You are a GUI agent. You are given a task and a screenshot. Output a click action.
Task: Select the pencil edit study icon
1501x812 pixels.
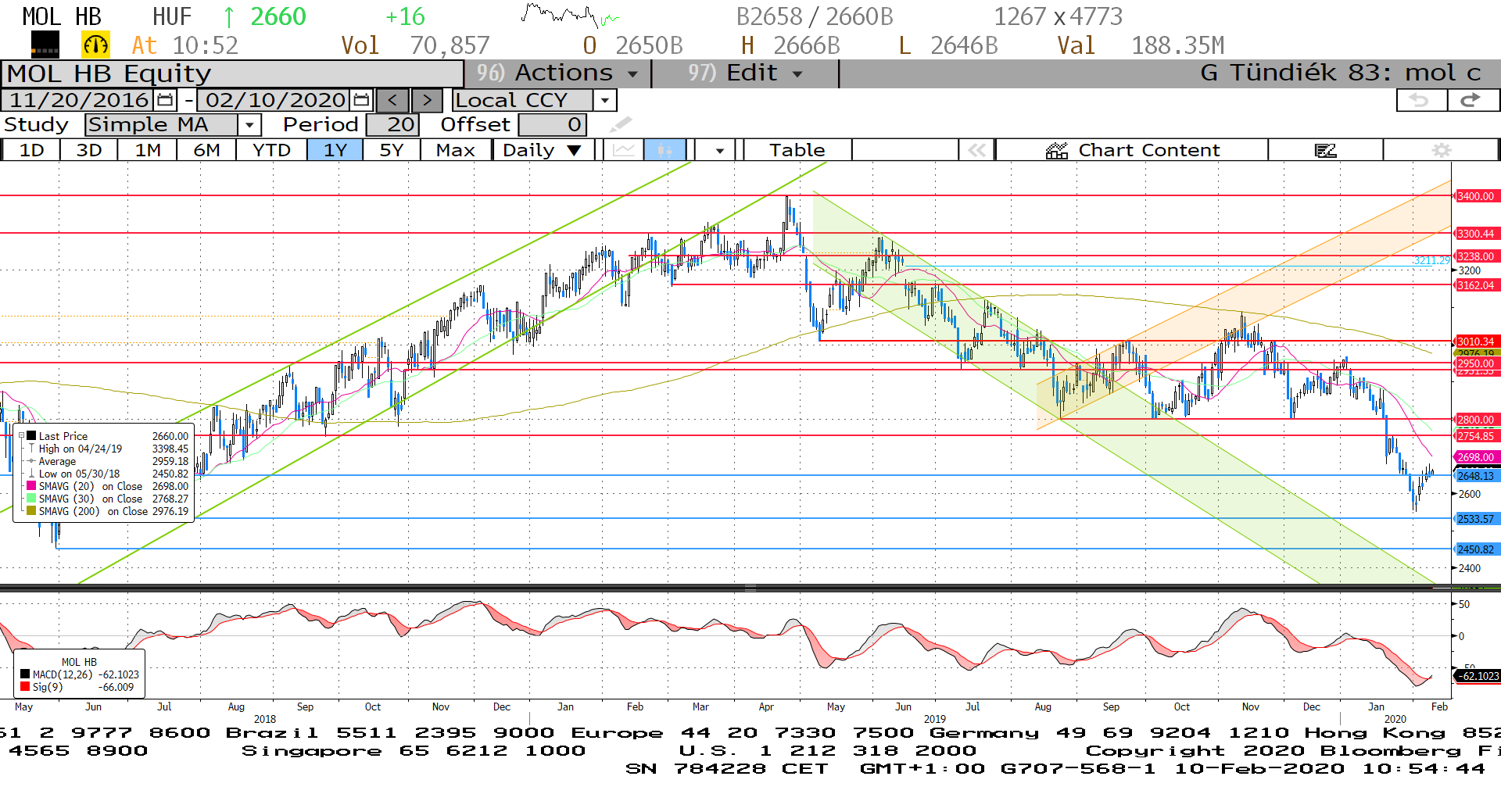pos(621,124)
